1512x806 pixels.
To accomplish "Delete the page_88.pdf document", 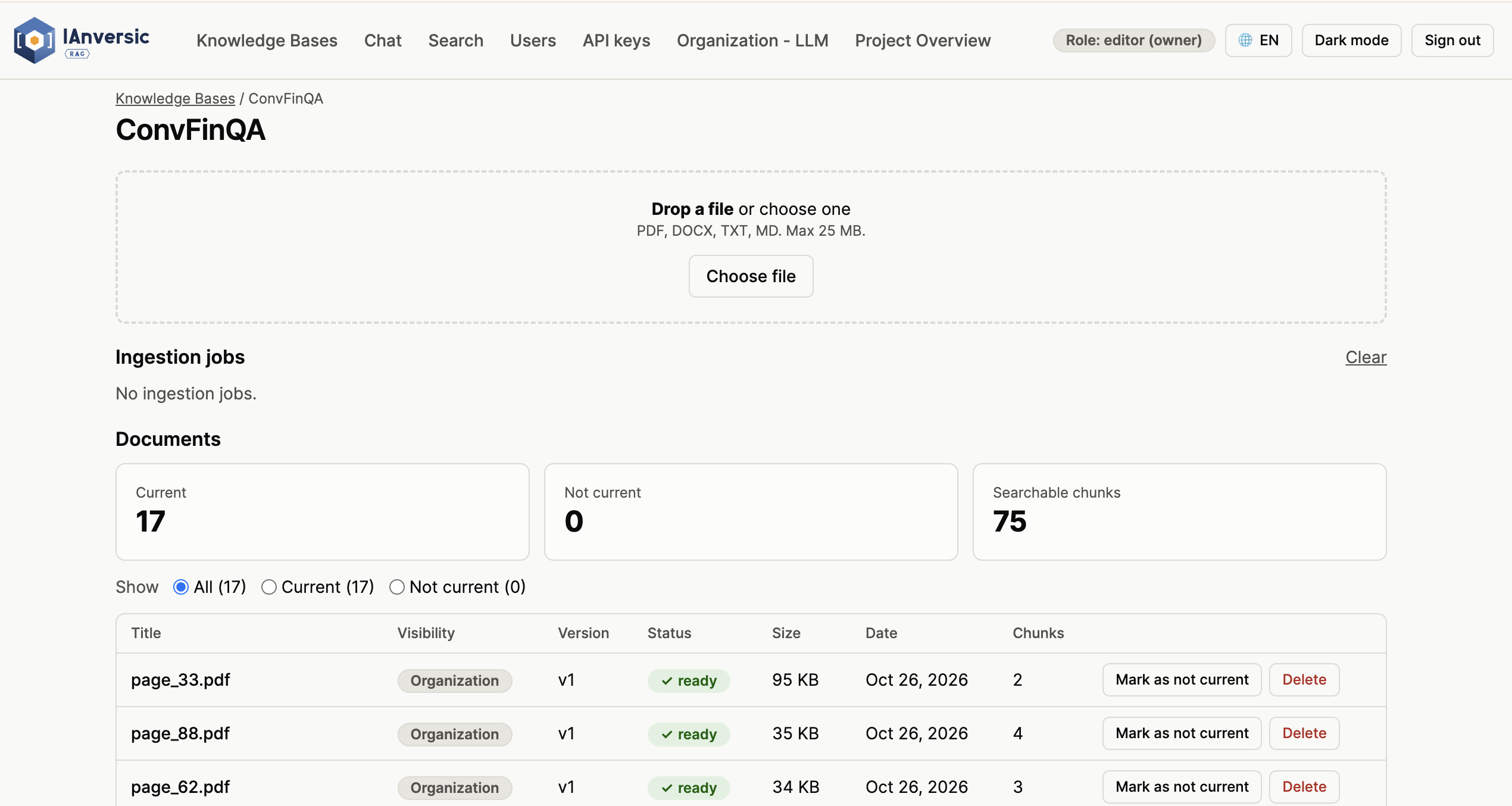I will 1304,733.
